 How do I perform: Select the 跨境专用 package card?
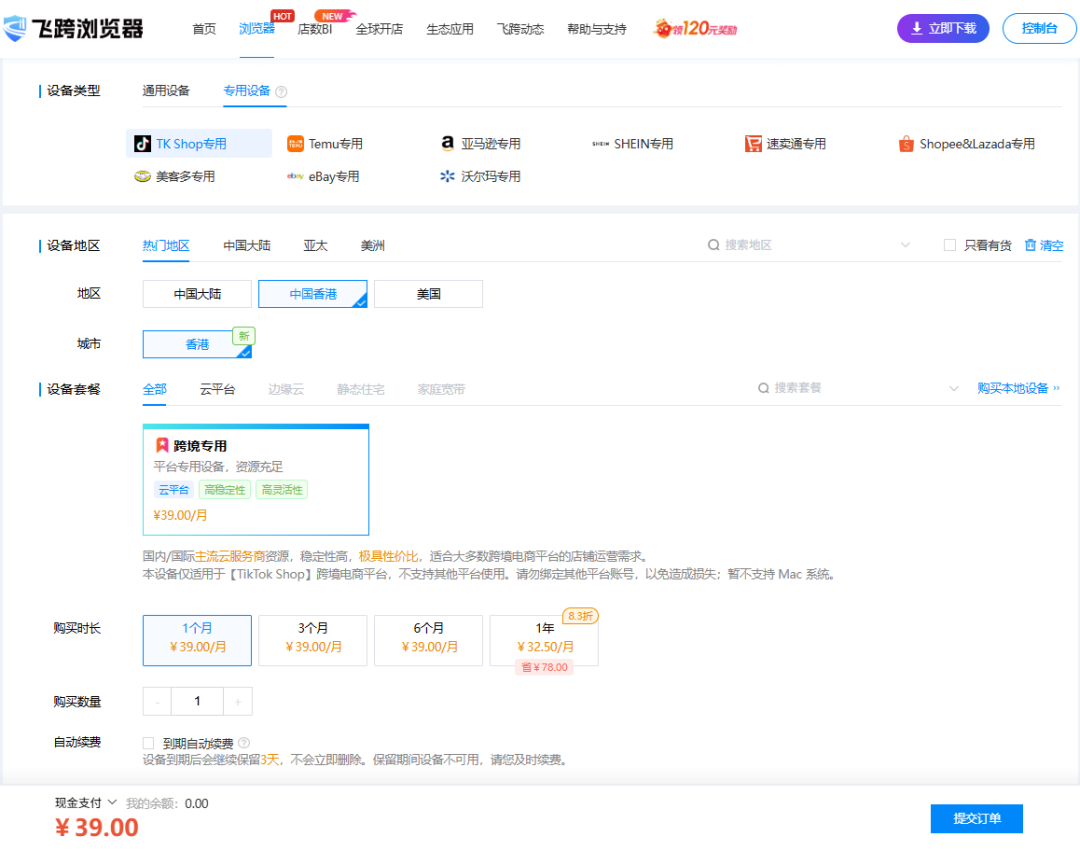tap(256, 480)
